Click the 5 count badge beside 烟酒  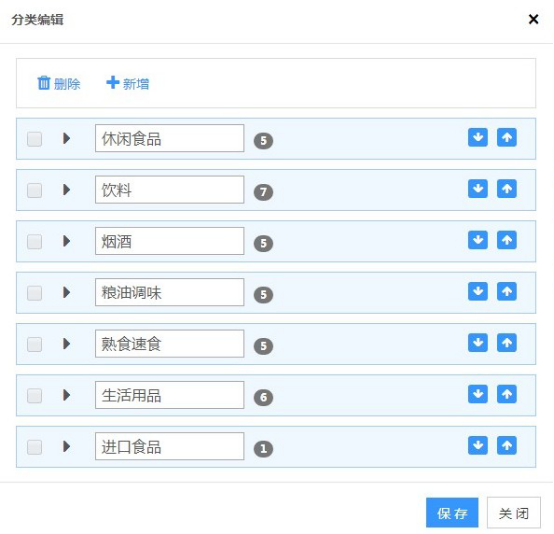click(263, 243)
